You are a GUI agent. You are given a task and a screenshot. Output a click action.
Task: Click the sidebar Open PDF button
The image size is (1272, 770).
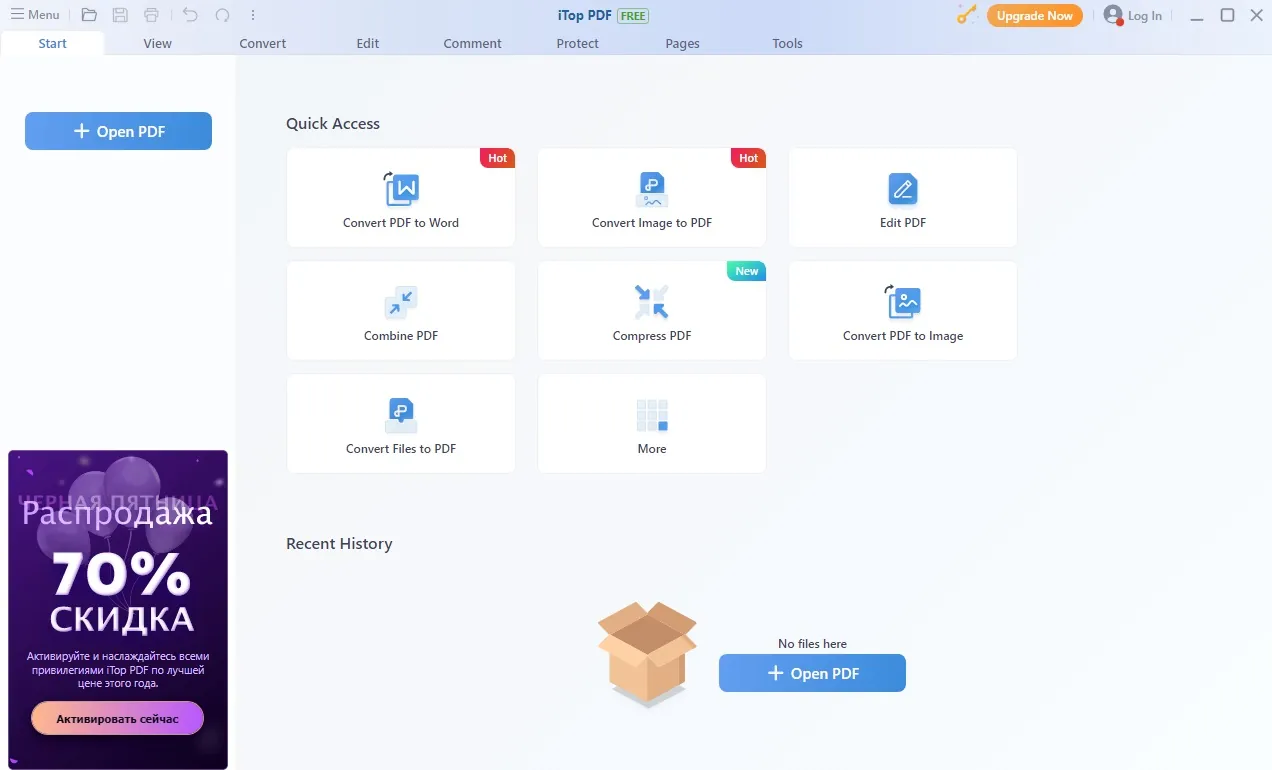point(118,131)
